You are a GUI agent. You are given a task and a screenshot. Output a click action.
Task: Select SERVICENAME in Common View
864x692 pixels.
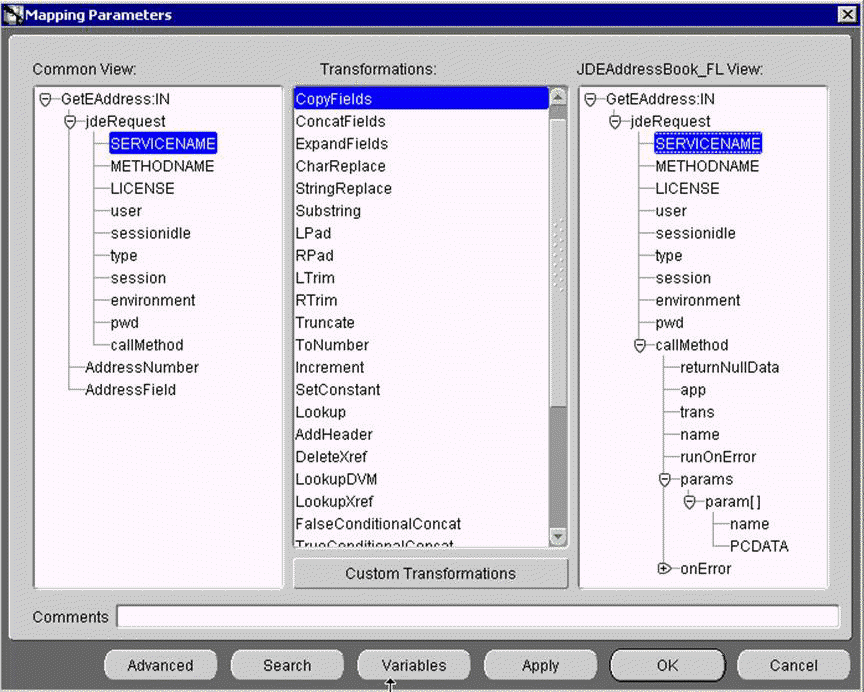(163, 144)
